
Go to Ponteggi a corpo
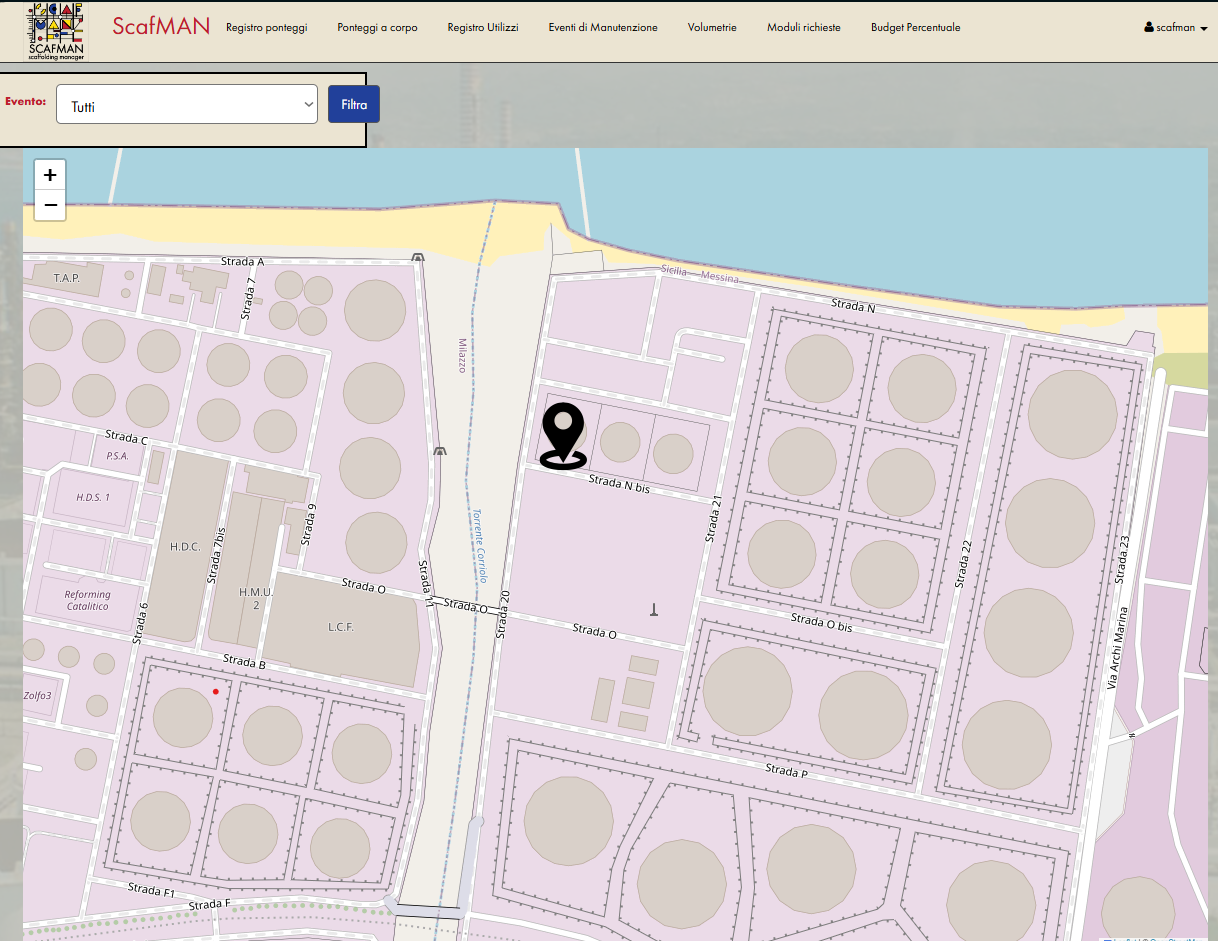377,28
